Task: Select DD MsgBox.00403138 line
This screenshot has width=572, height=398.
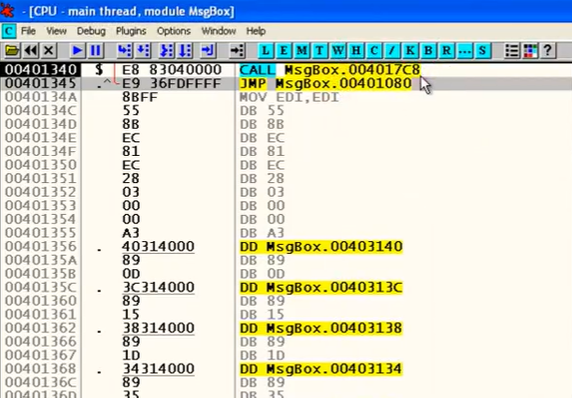Action: point(321,328)
